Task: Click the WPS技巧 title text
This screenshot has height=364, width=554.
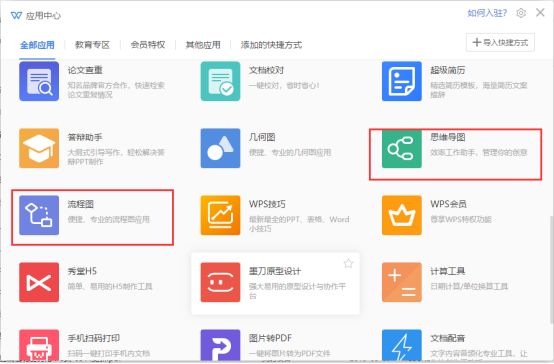Action: pyautogui.click(x=267, y=204)
